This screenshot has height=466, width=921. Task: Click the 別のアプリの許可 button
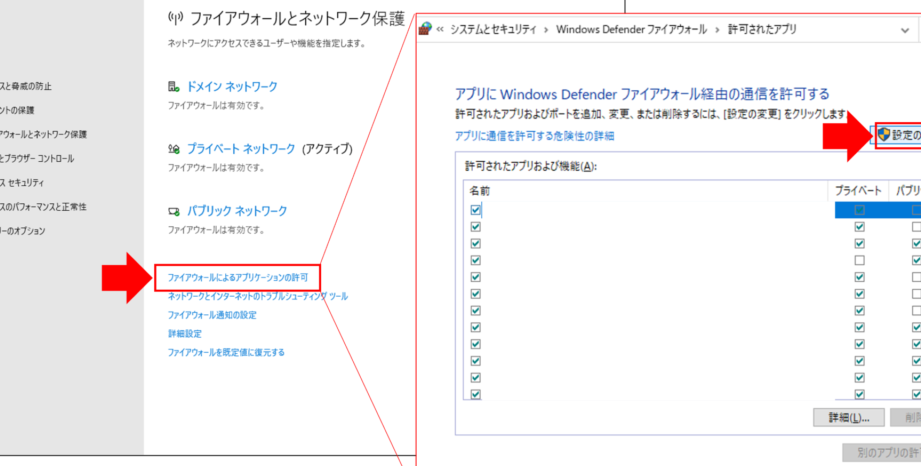point(882,452)
